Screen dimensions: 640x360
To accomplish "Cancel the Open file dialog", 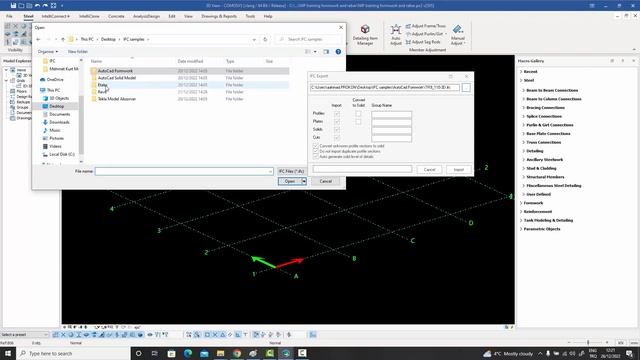I will point(326,181).
